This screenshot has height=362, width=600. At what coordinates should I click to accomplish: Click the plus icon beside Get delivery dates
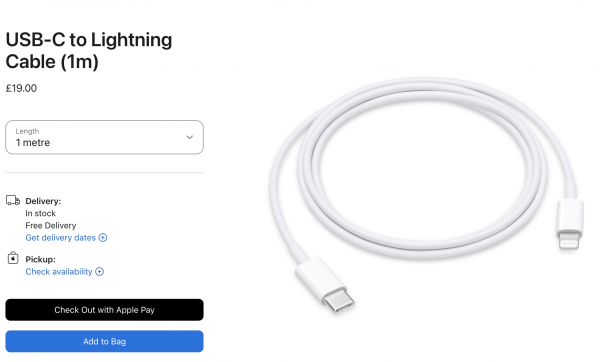pyautogui.click(x=103, y=238)
